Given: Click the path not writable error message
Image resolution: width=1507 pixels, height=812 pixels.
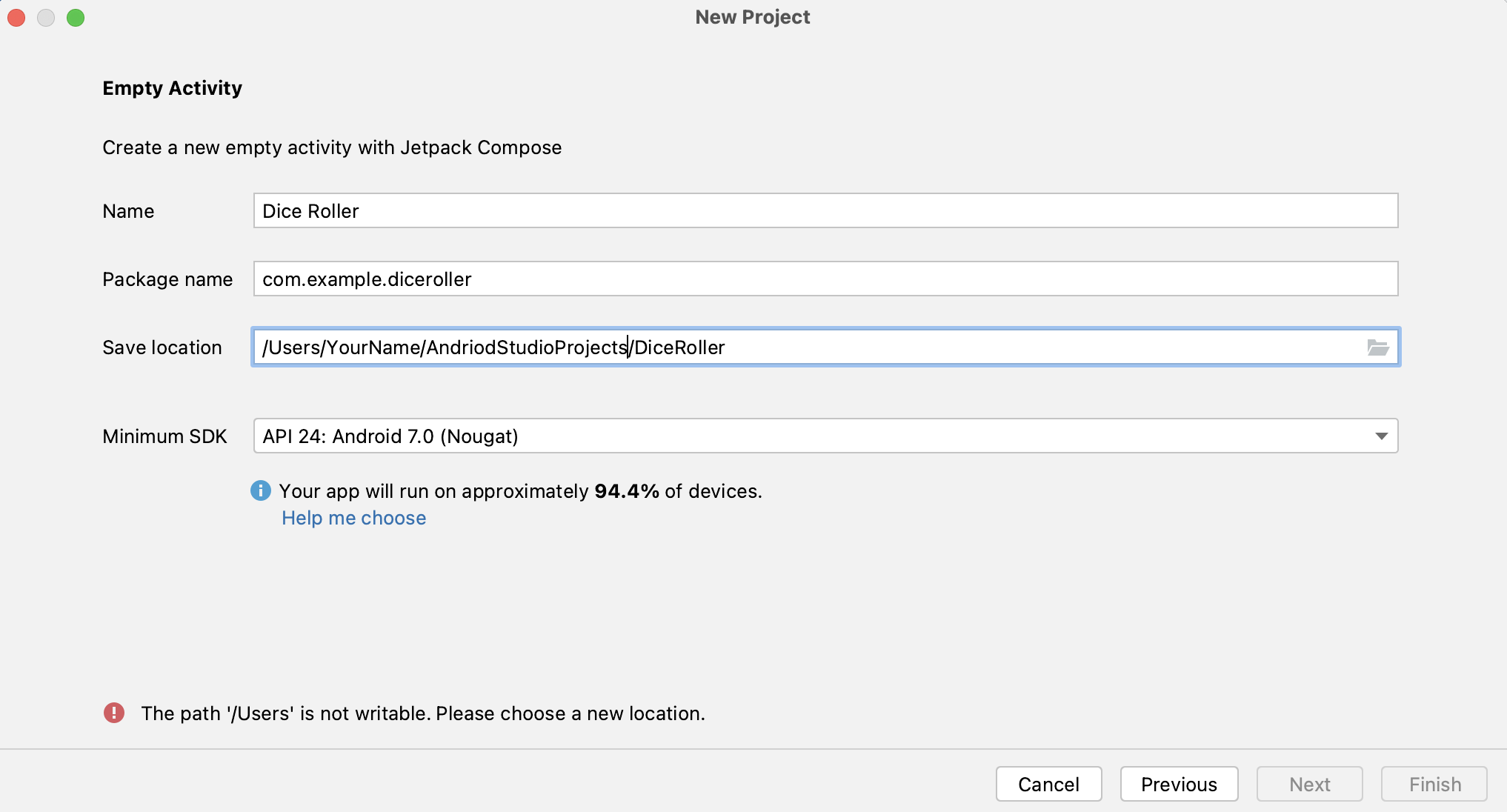Looking at the screenshot, I should point(422,713).
